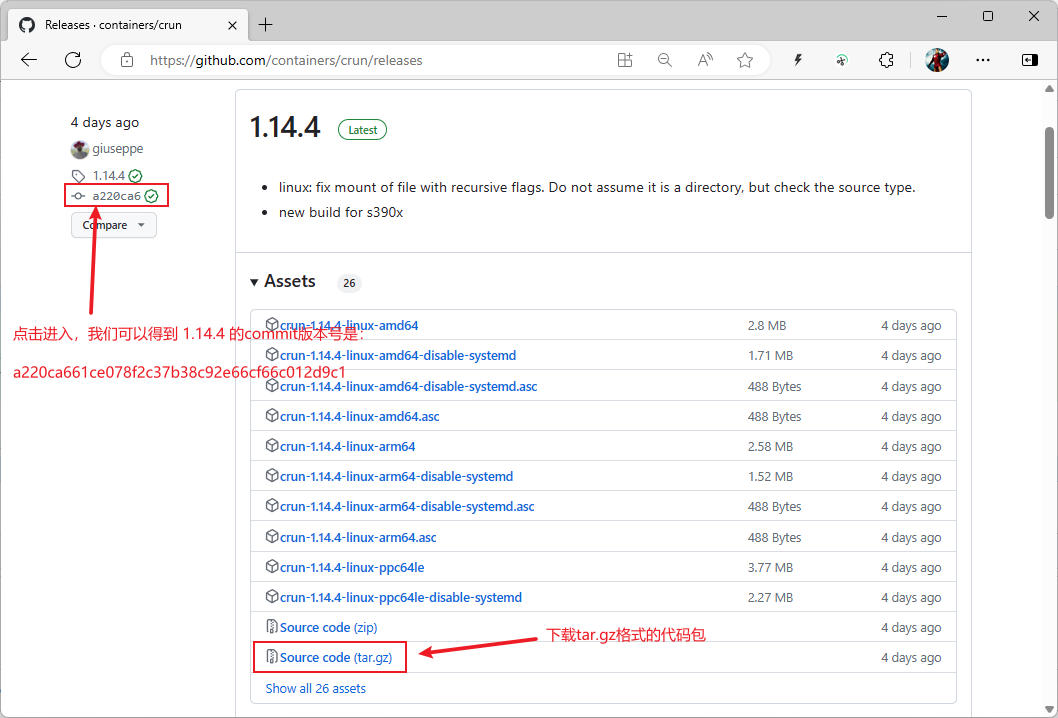Screen dimensions: 1058x718
Task: Click the user profile avatar icon
Action: (x=936, y=60)
